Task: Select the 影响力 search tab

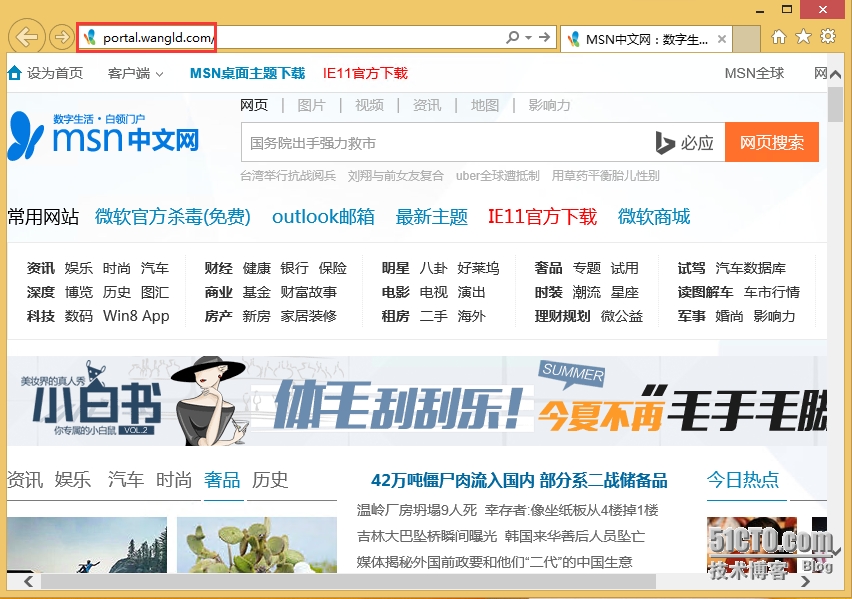Action: click(x=549, y=105)
